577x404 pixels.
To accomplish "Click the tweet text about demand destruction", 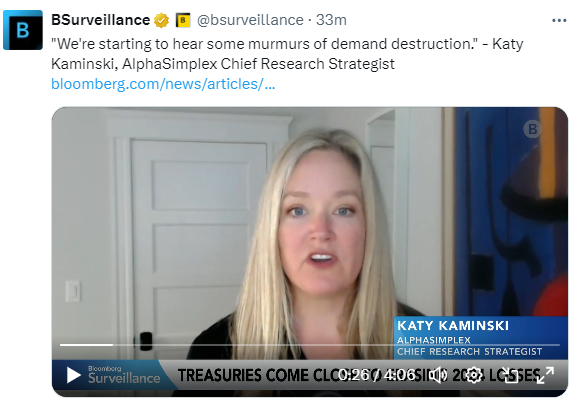I will point(287,54).
